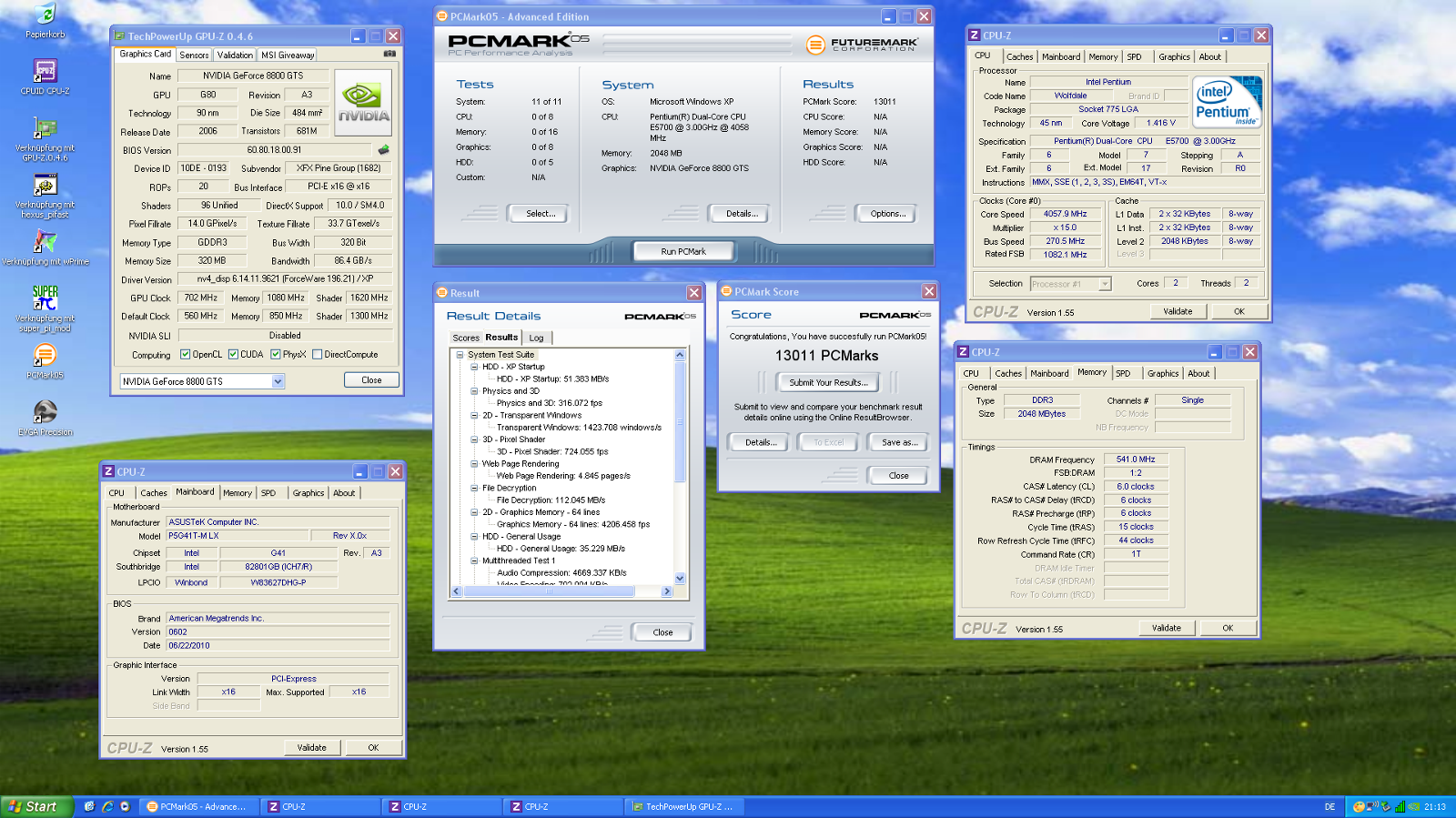The width and height of the screenshot is (1456, 818).
Task: Click Submit Your Results button
Action: pyautogui.click(x=828, y=382)
